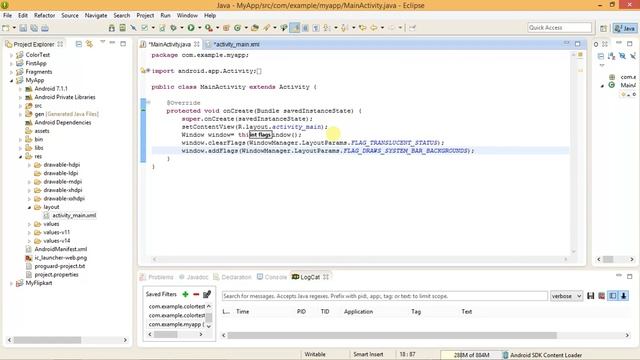The height and width of the screenshot is (360, 640).
Task: Click the Open Type folder icon
Action: point(255,28)
